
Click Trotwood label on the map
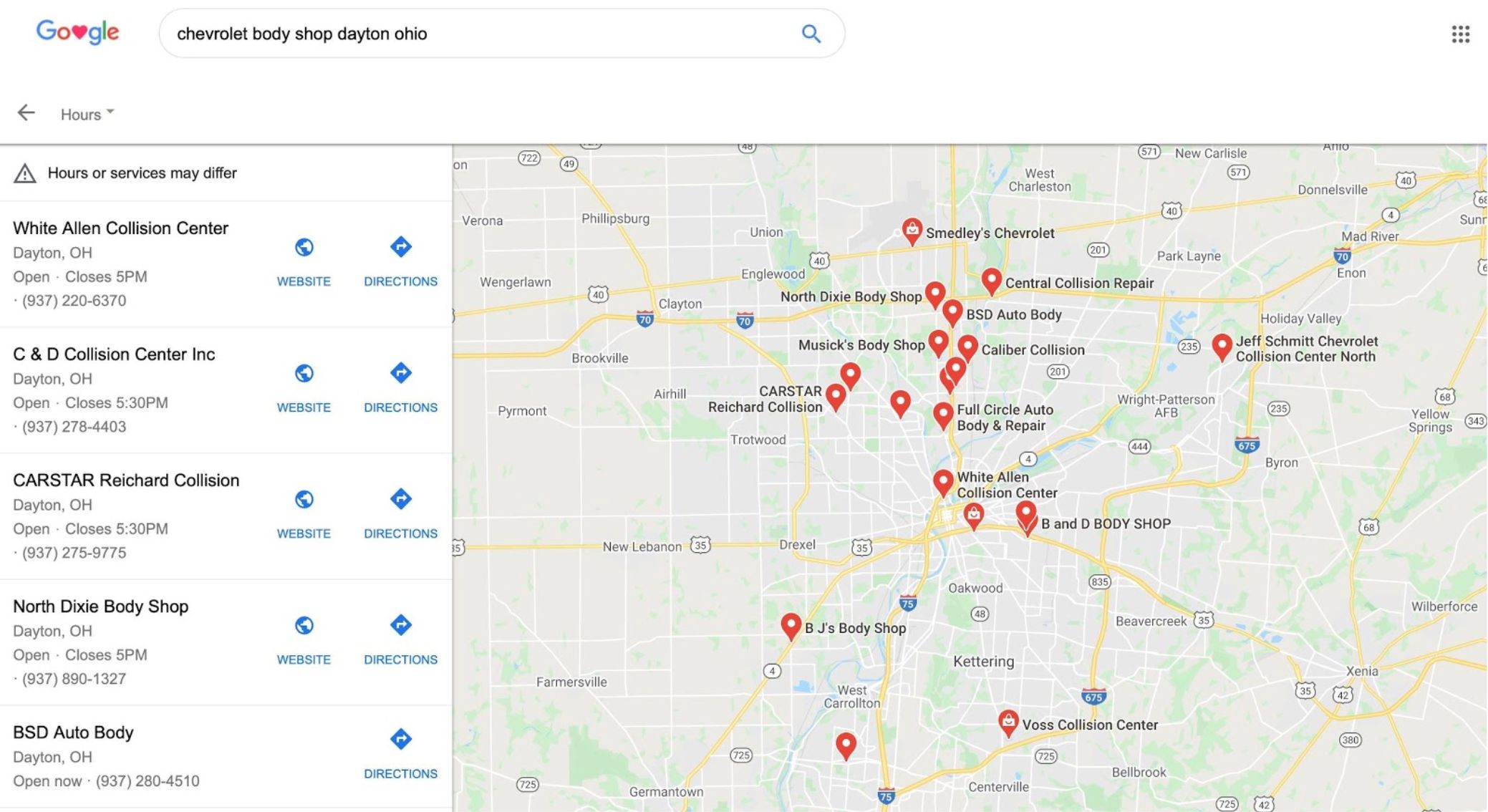[x=758, y=440]
